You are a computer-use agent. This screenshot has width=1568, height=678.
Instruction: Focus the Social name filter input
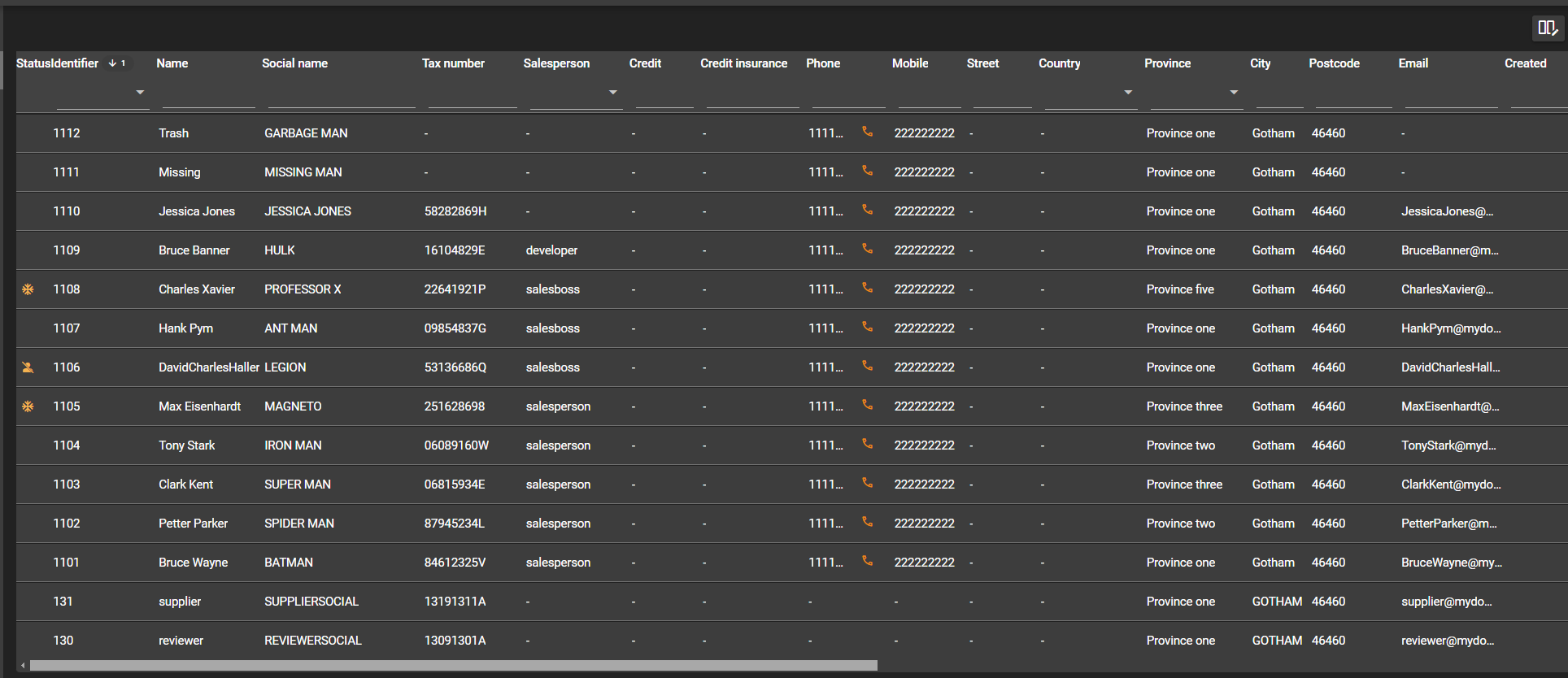pyautogui.click(x=342, y=94)
